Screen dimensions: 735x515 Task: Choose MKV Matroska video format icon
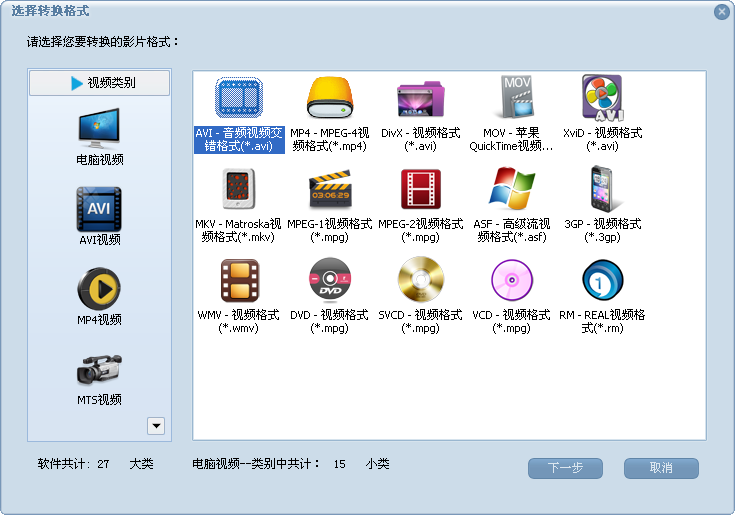tap(239, 189)
